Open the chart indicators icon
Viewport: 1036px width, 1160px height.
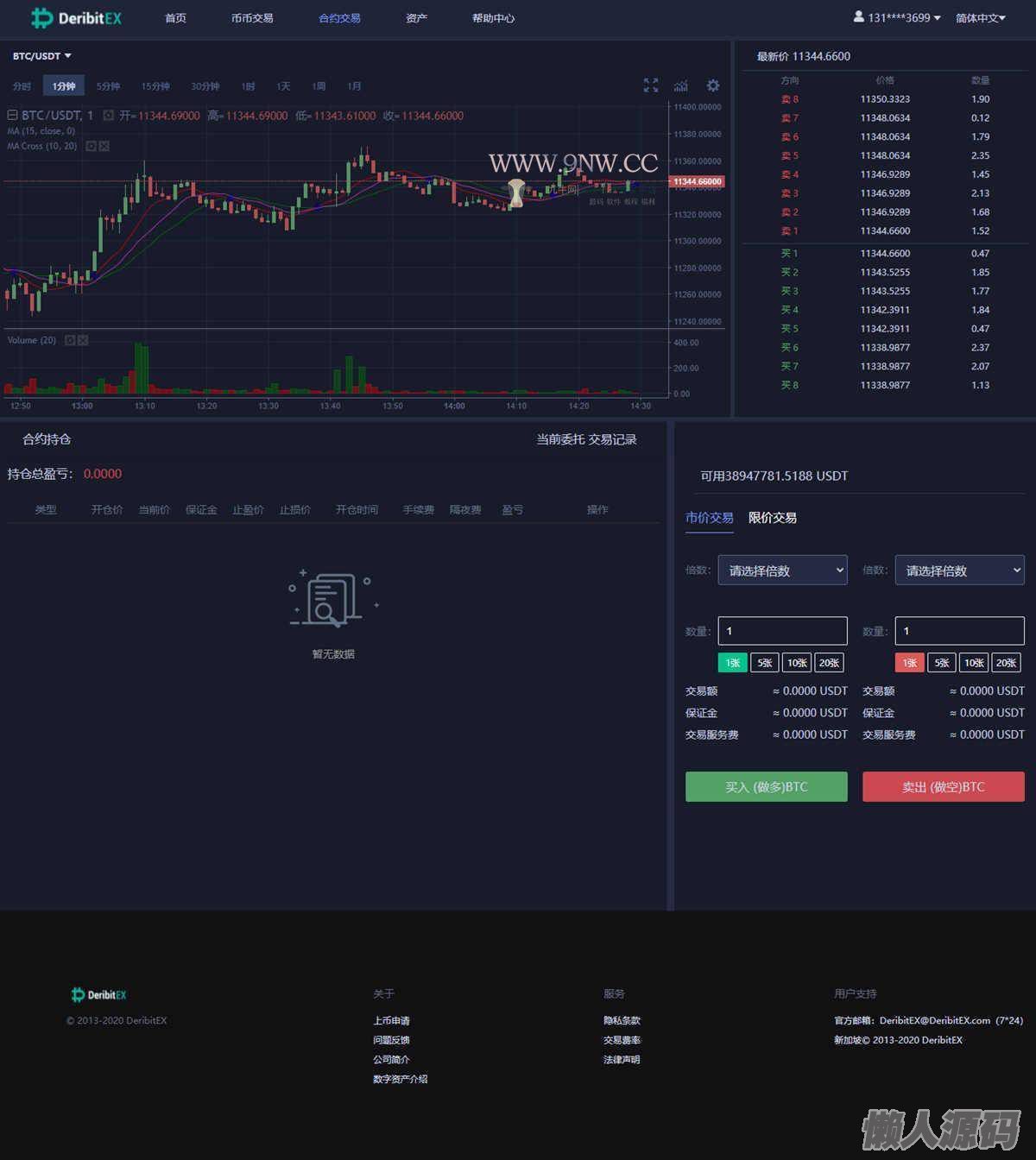[x=681, y=85]
